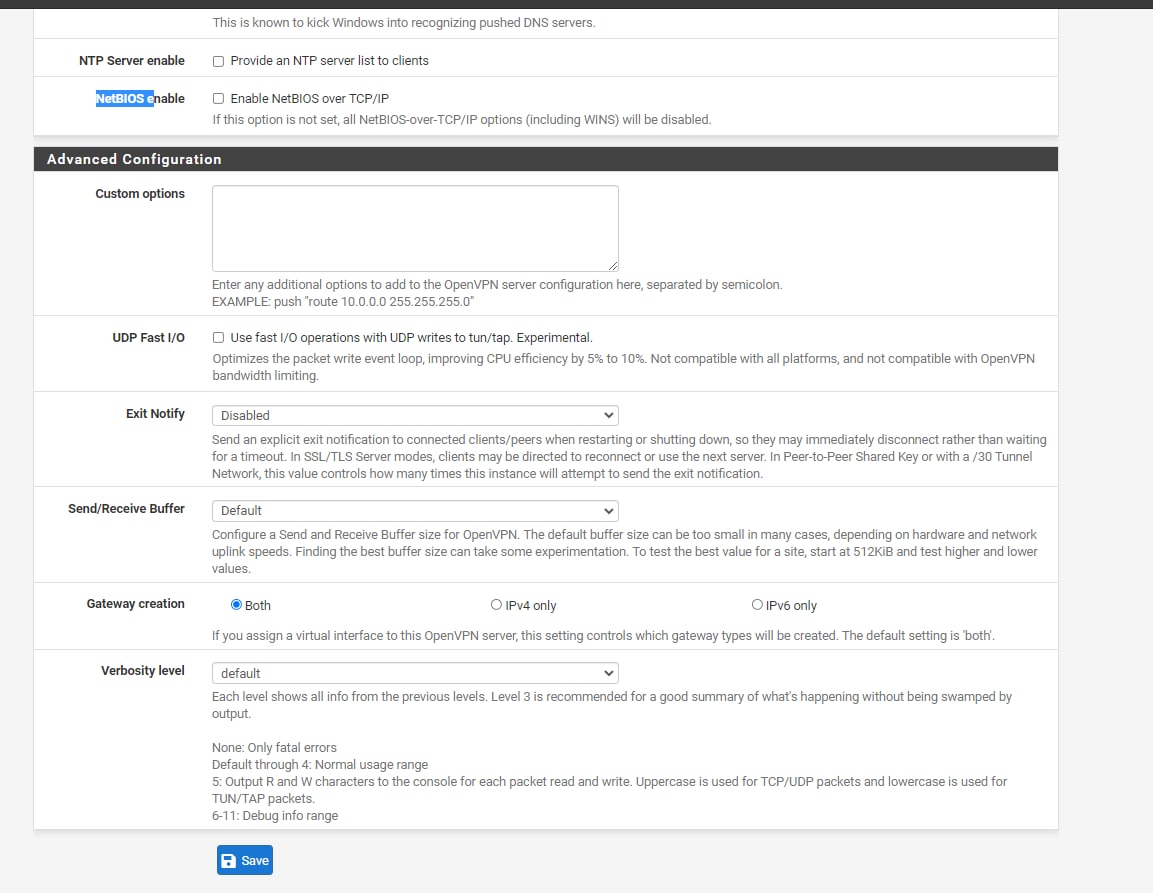
Task: Click the UDP Fast I/O label
Action: 149,338
